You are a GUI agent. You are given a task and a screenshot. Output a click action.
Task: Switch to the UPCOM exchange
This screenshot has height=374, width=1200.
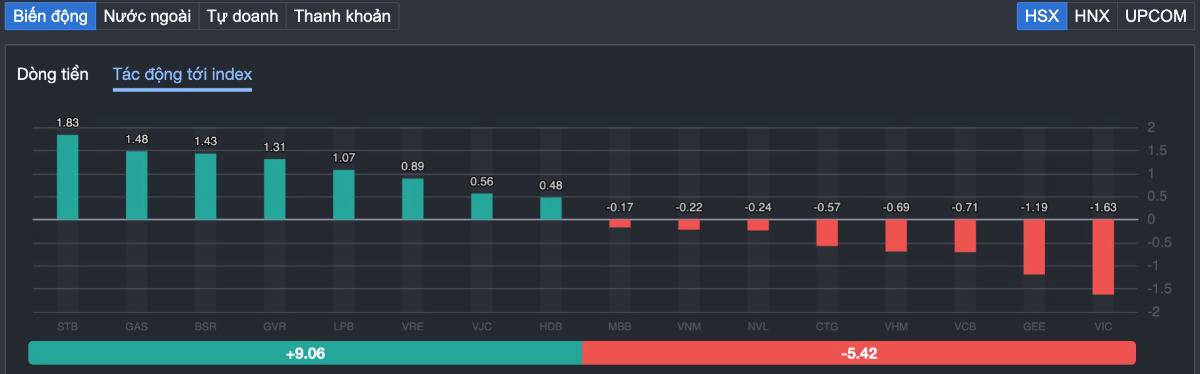(x=1155, y=16)
